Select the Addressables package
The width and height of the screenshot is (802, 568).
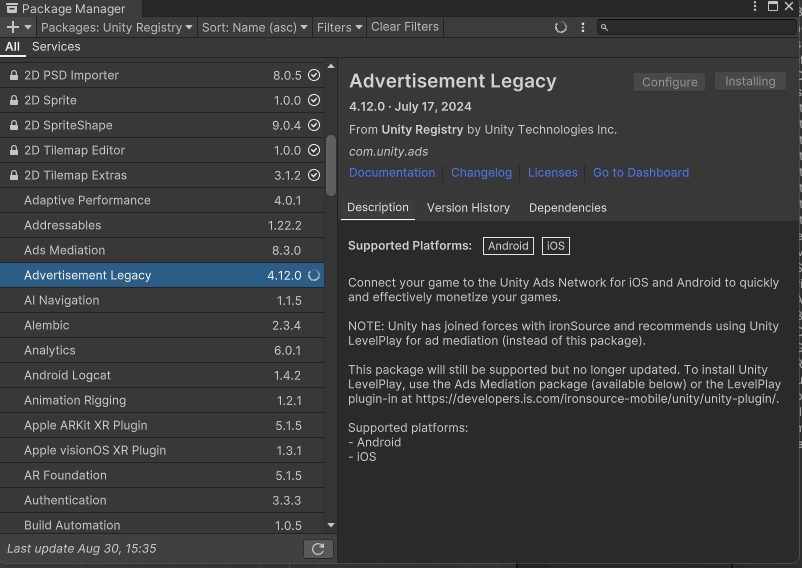click(x=162, y=225)
